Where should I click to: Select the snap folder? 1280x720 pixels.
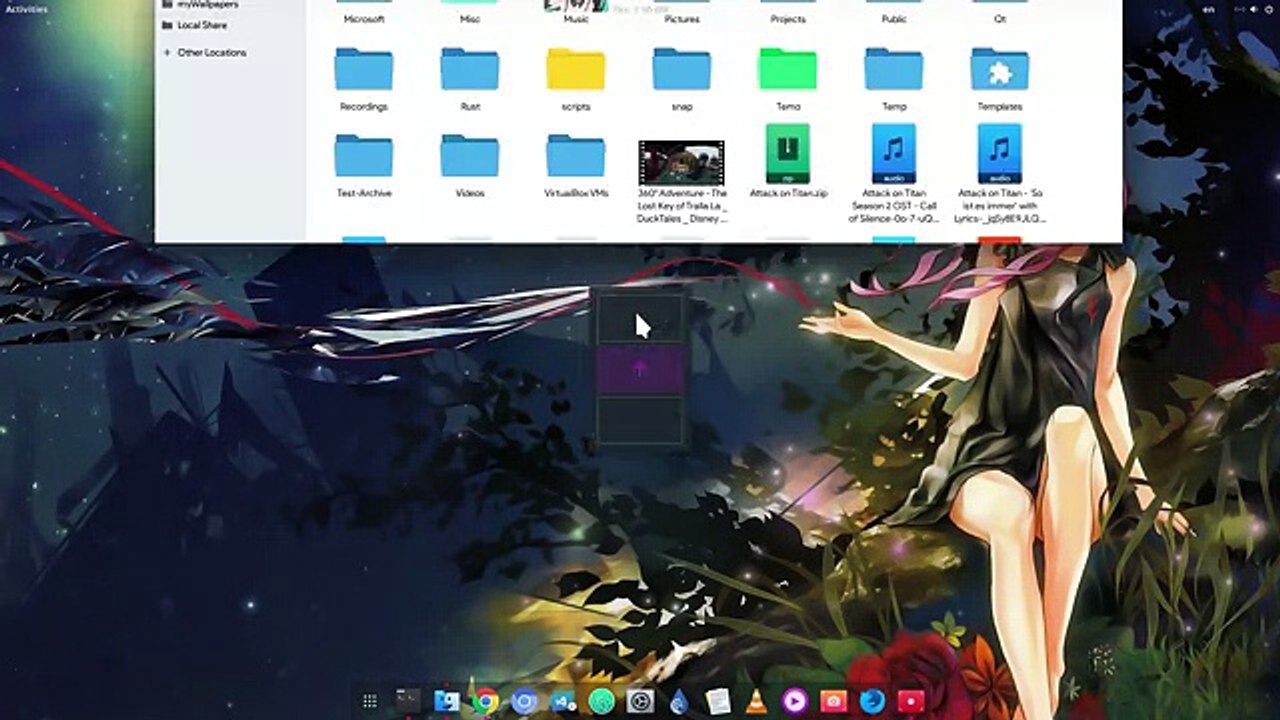[682, 78]
